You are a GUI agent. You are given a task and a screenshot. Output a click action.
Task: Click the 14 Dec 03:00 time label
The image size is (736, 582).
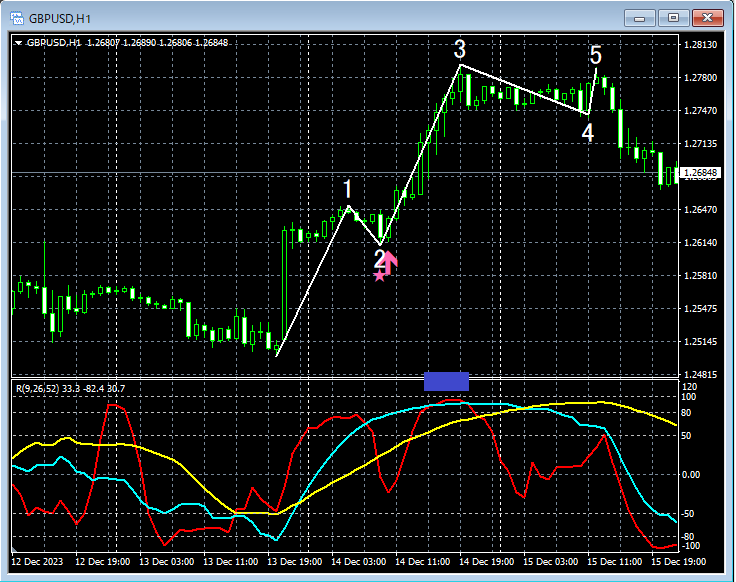pyautogui.click(x=359, y=562)
